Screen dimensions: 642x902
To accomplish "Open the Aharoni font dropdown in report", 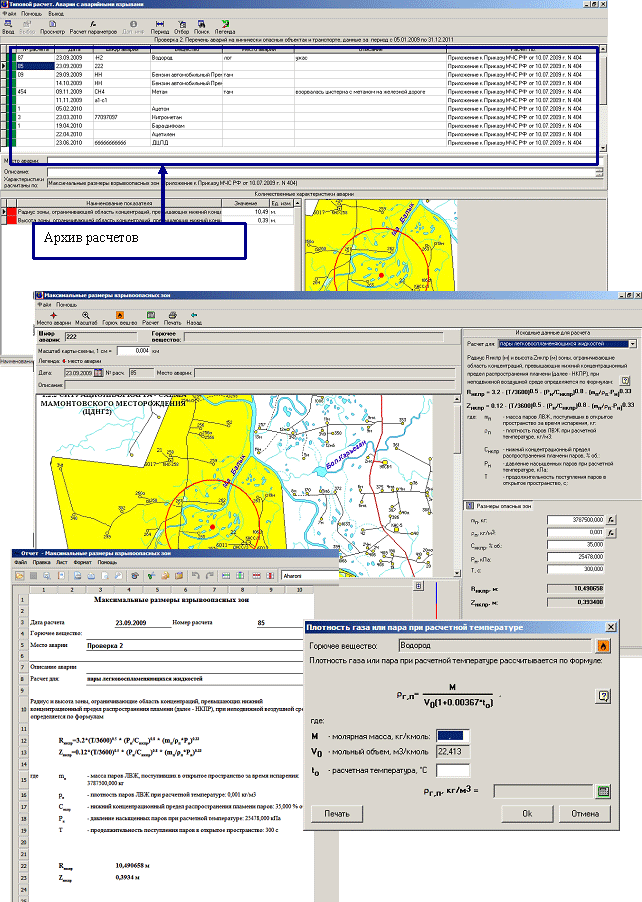I will tap(301, 576).
